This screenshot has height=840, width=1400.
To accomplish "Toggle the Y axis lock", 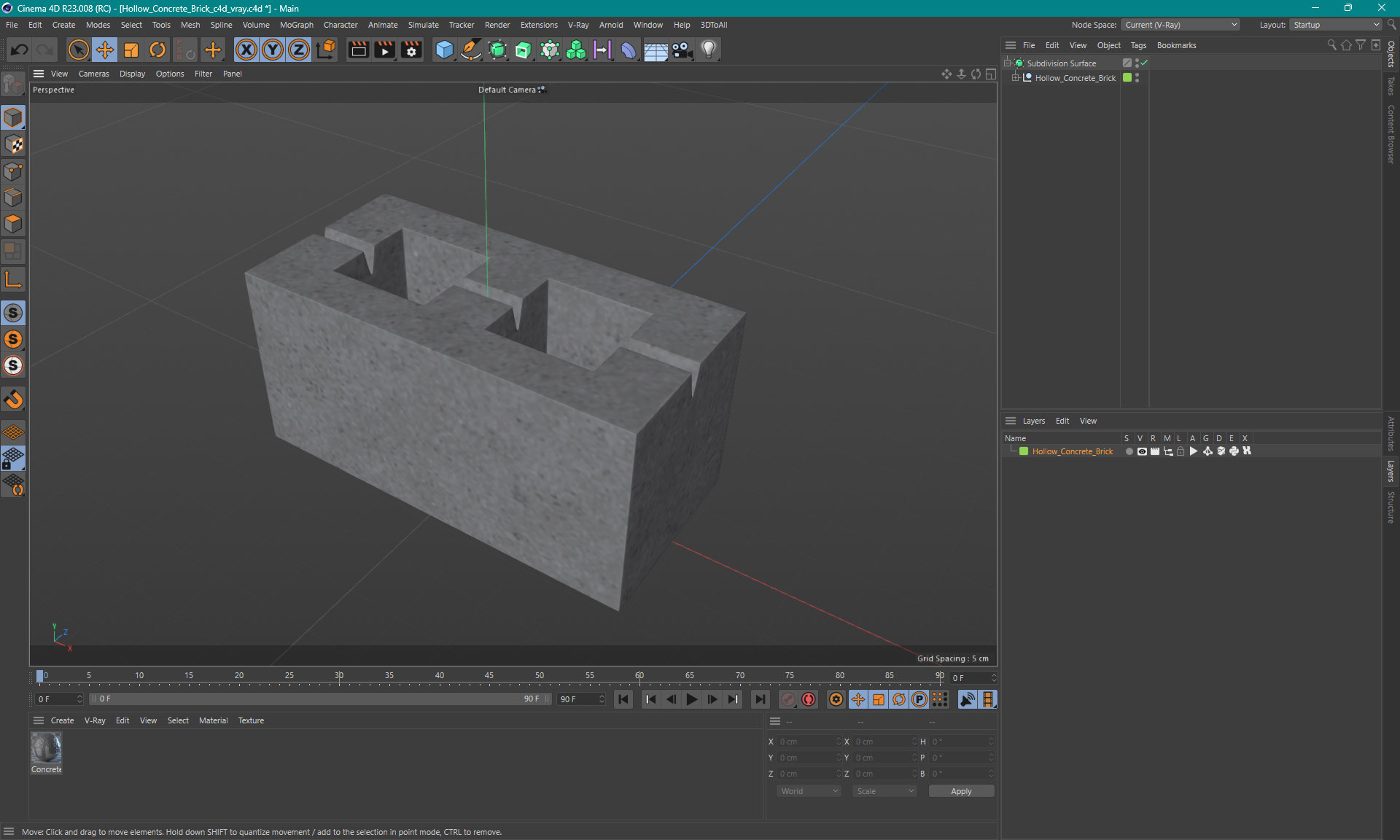I will click(x=273, y=50).
